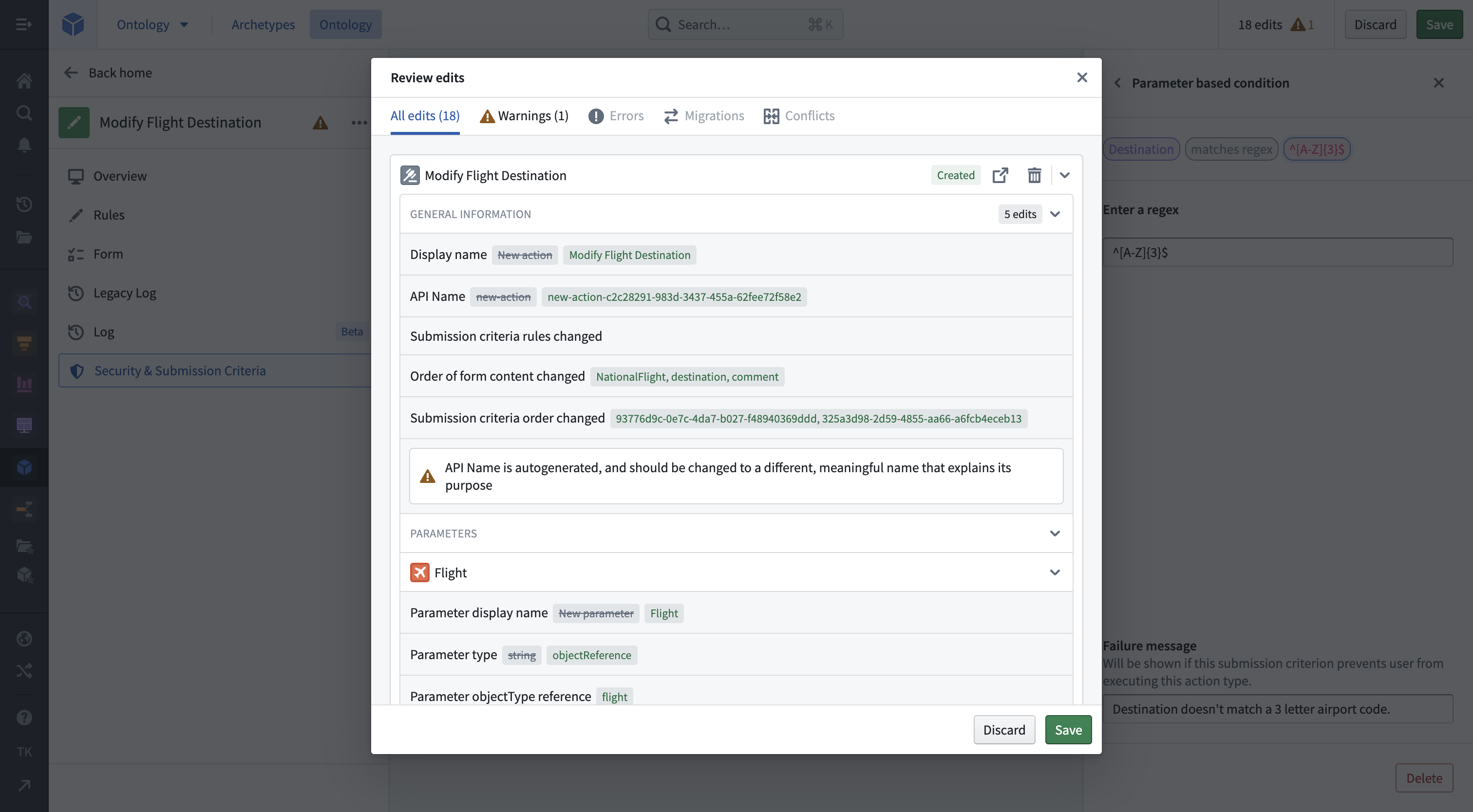The width and height of the screenshot is (1473, 812).
Task: Collapse the Flight parameter group
Action: click(1055, 572)
